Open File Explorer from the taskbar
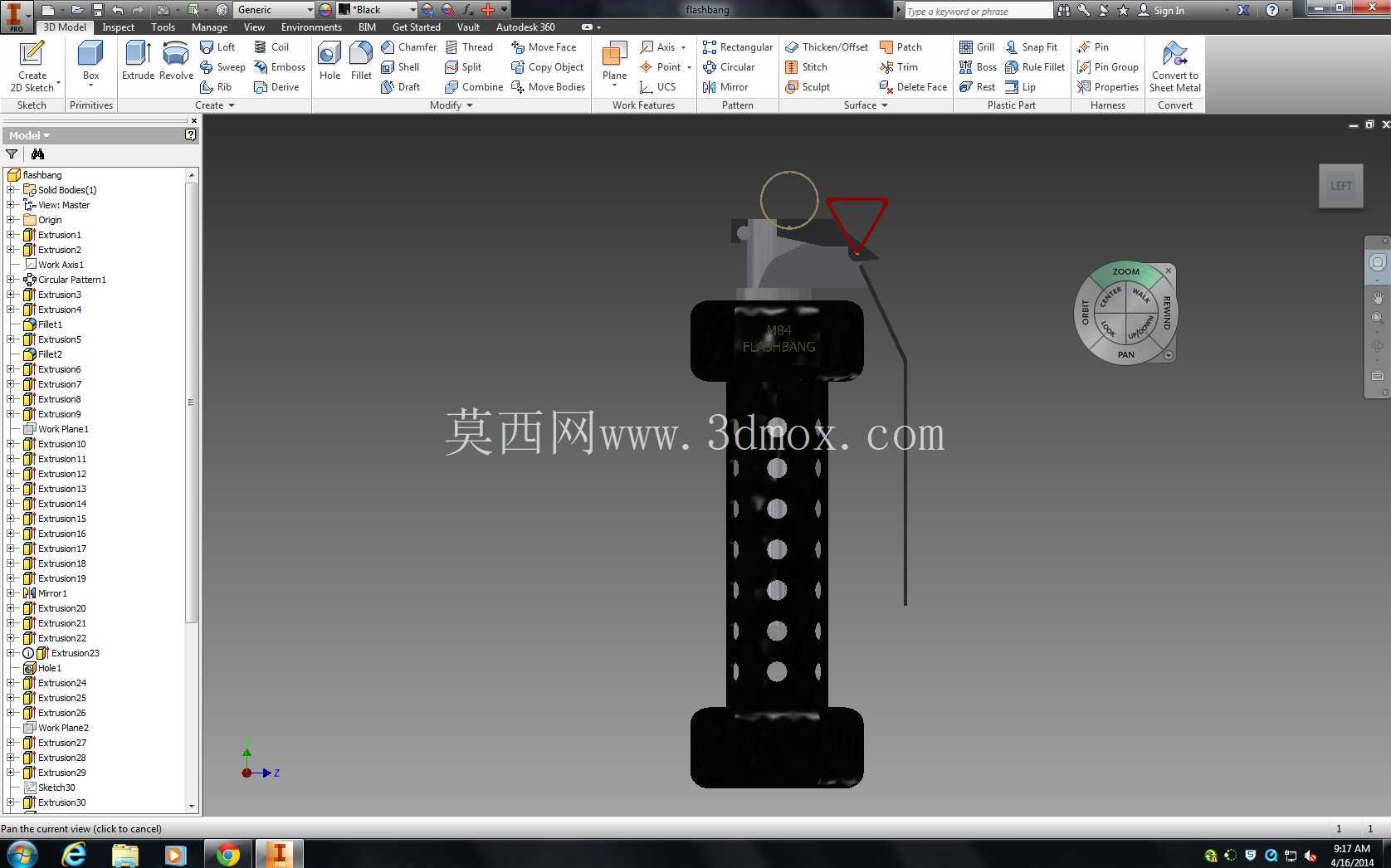Screen dimensions: 1391x868 (124, 854)
